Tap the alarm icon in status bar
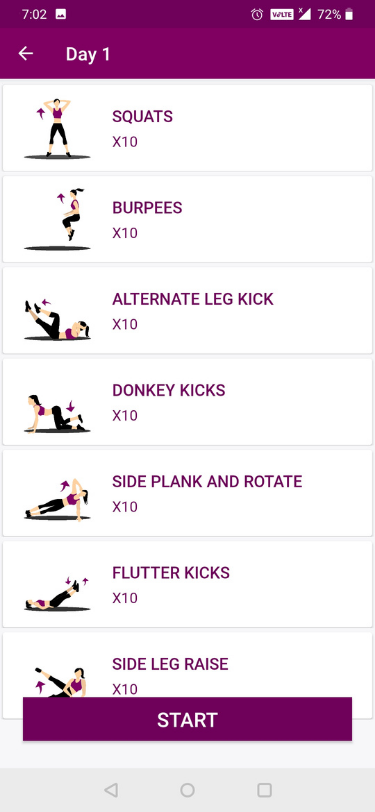 [257, 14]
